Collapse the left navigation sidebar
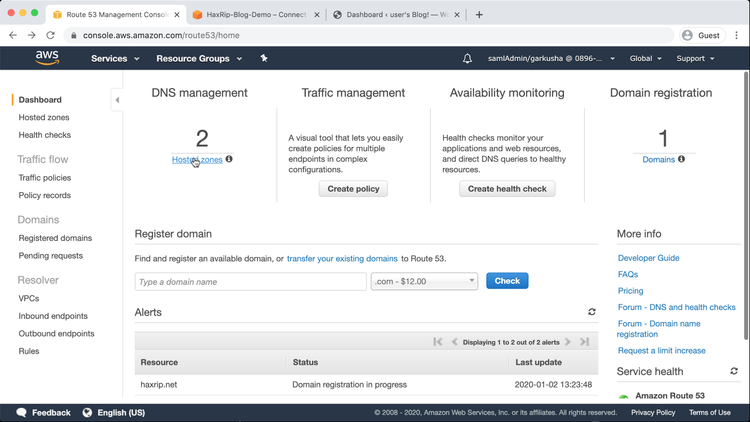 (x=117, y=100)
